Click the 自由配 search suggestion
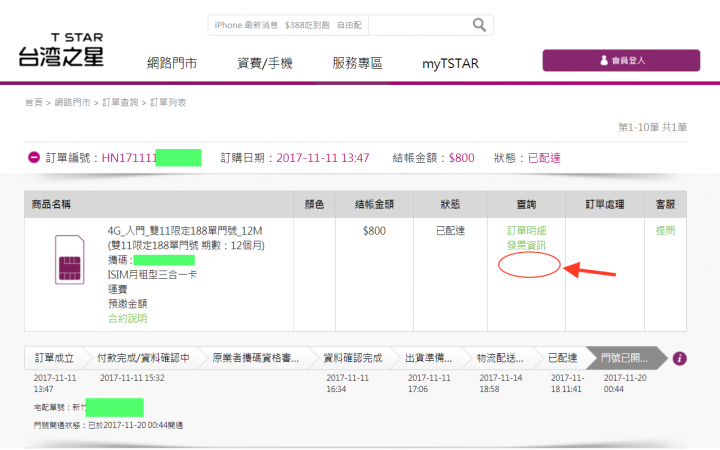Screen dimensions: 720x450 349,25
